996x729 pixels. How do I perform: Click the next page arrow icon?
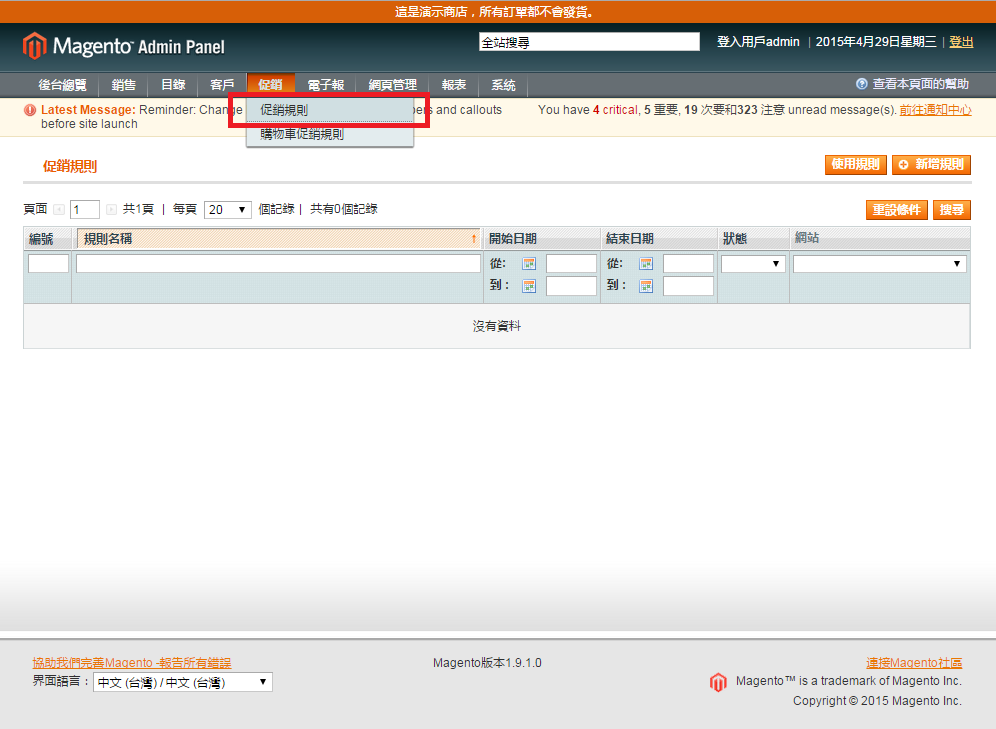(x=111, y=210)
